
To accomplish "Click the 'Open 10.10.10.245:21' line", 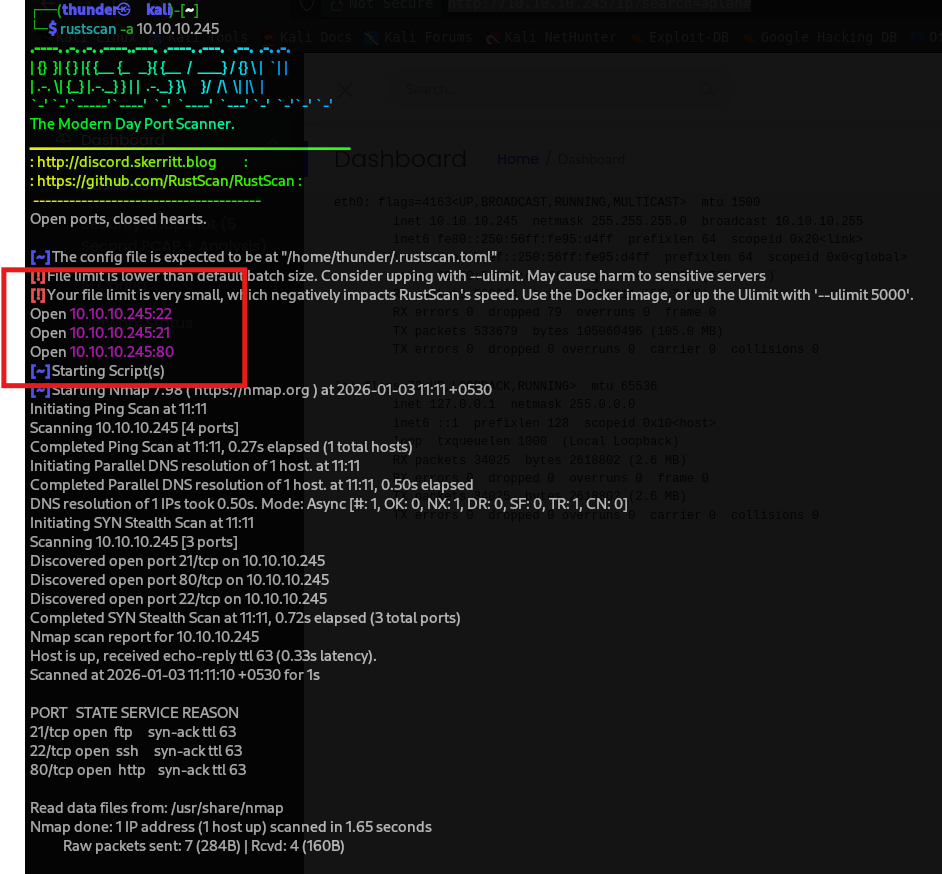I will [100, 333].
